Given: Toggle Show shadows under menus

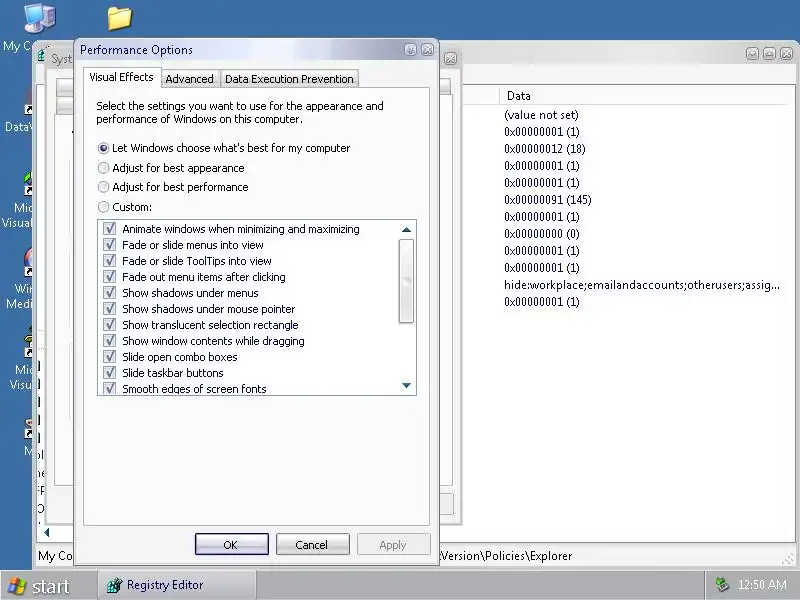Looking at the screenshot, I should (x=109, y=292).
